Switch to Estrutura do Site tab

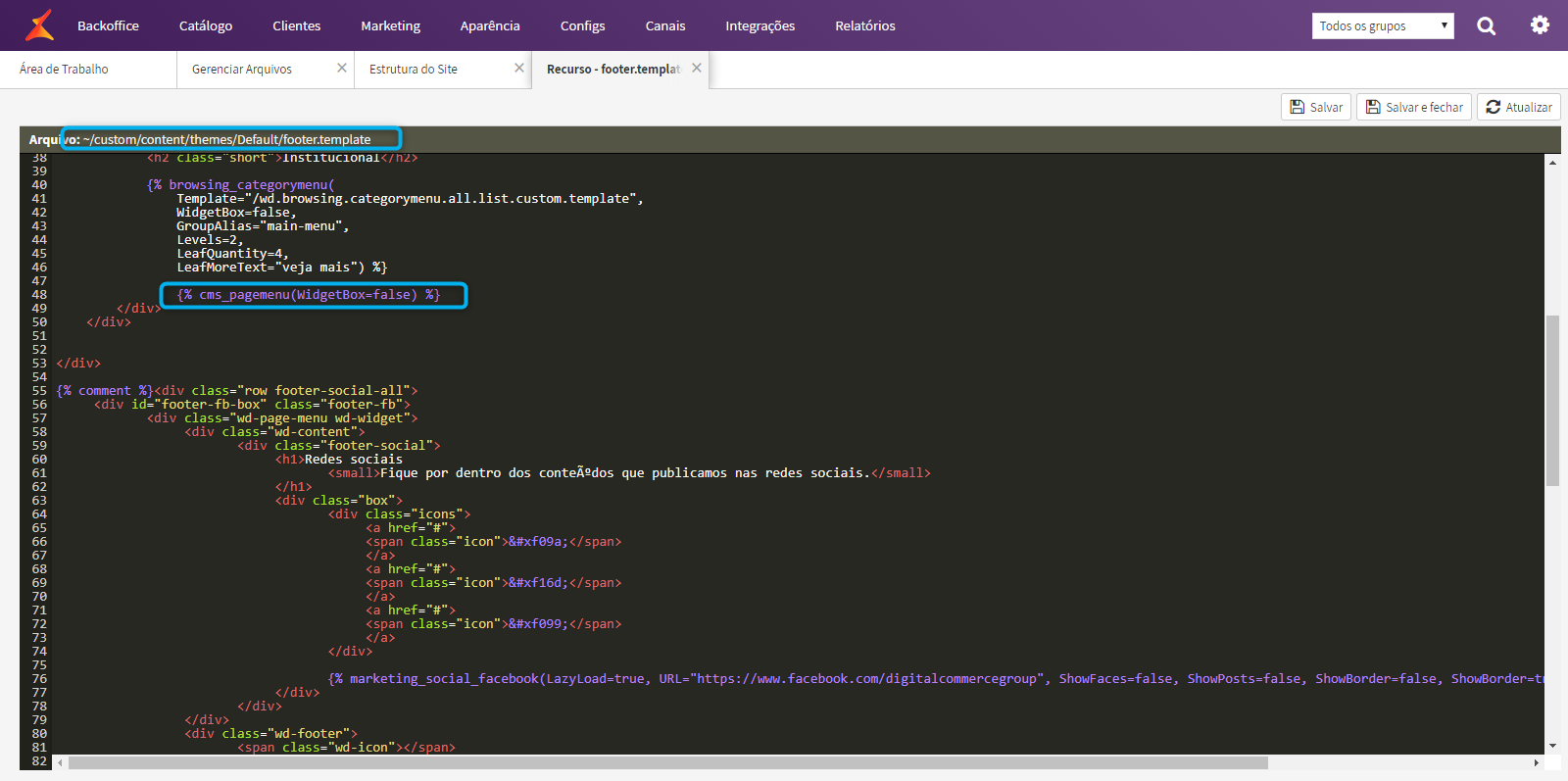(x=414, y=69)
